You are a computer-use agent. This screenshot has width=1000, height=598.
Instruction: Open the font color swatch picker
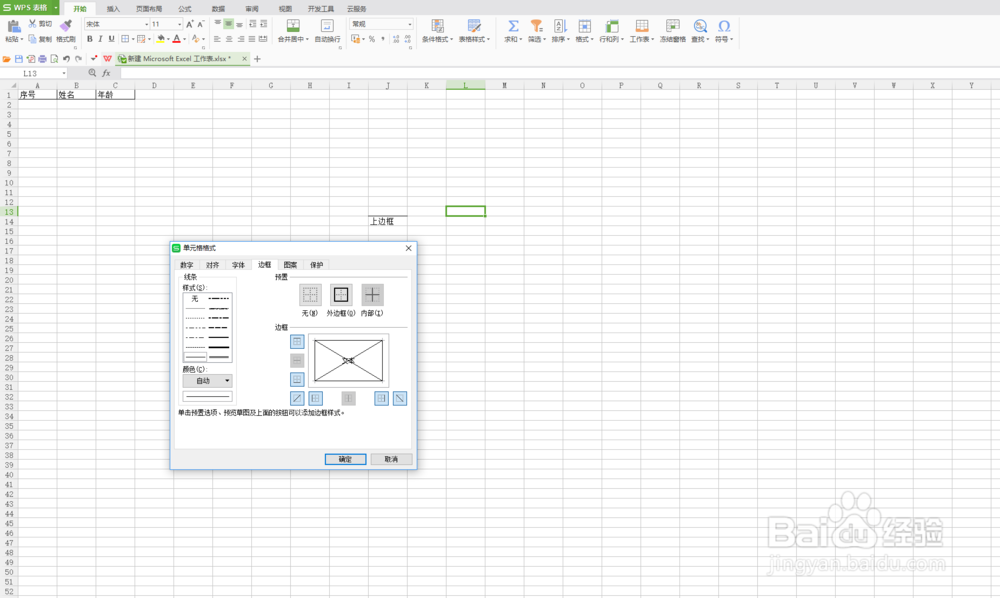(x=185, y=39)
